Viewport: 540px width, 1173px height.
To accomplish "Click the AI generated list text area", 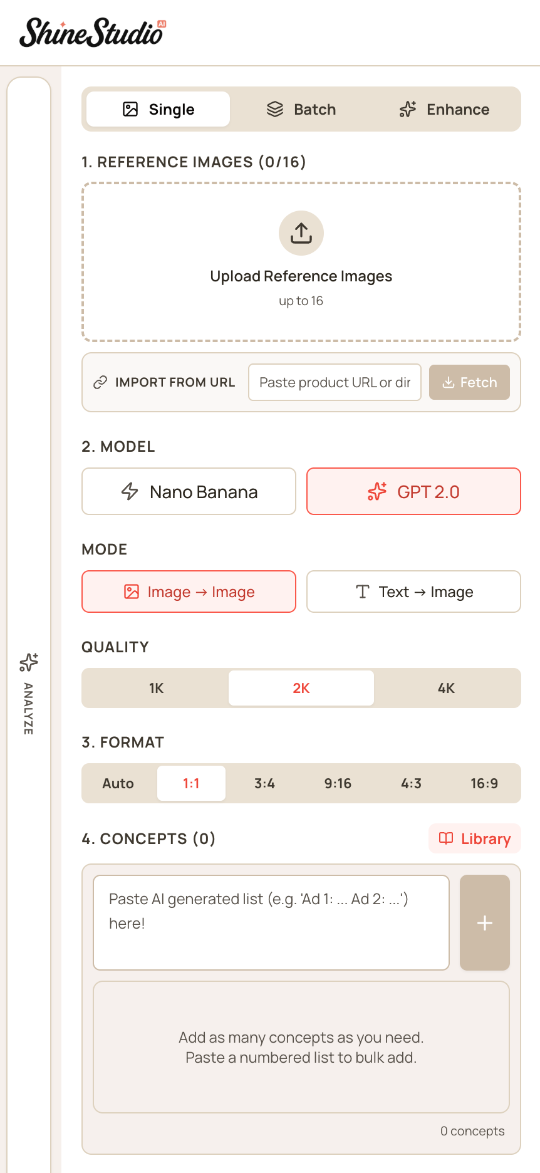I will pos(271,923).
